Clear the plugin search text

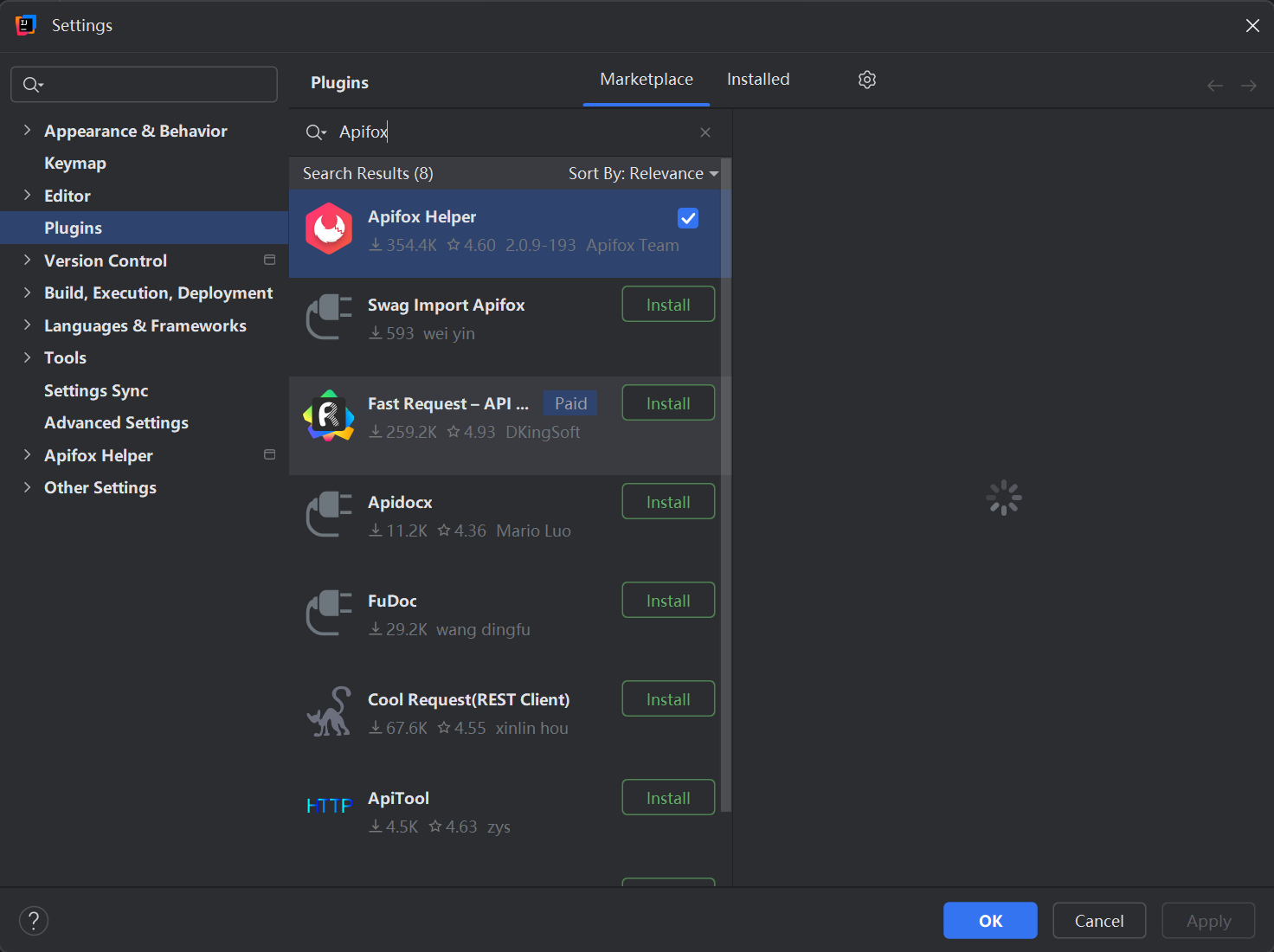point(705,132)
